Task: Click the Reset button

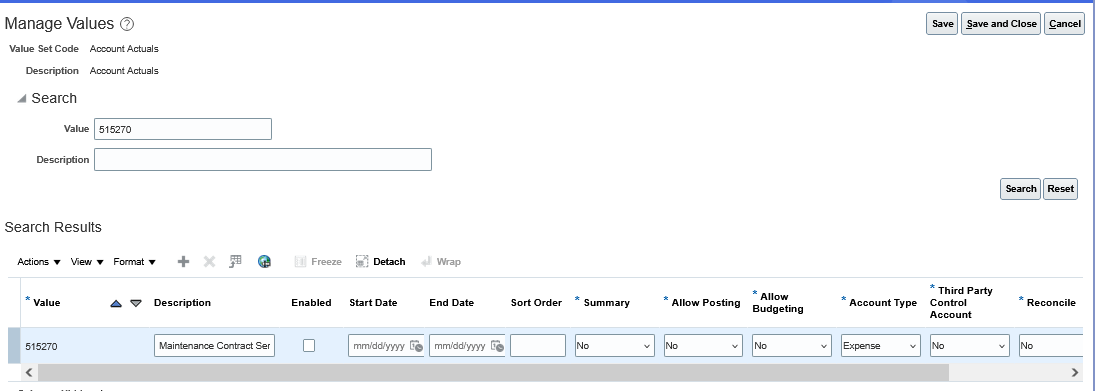Action: (x=1060, y=189)
